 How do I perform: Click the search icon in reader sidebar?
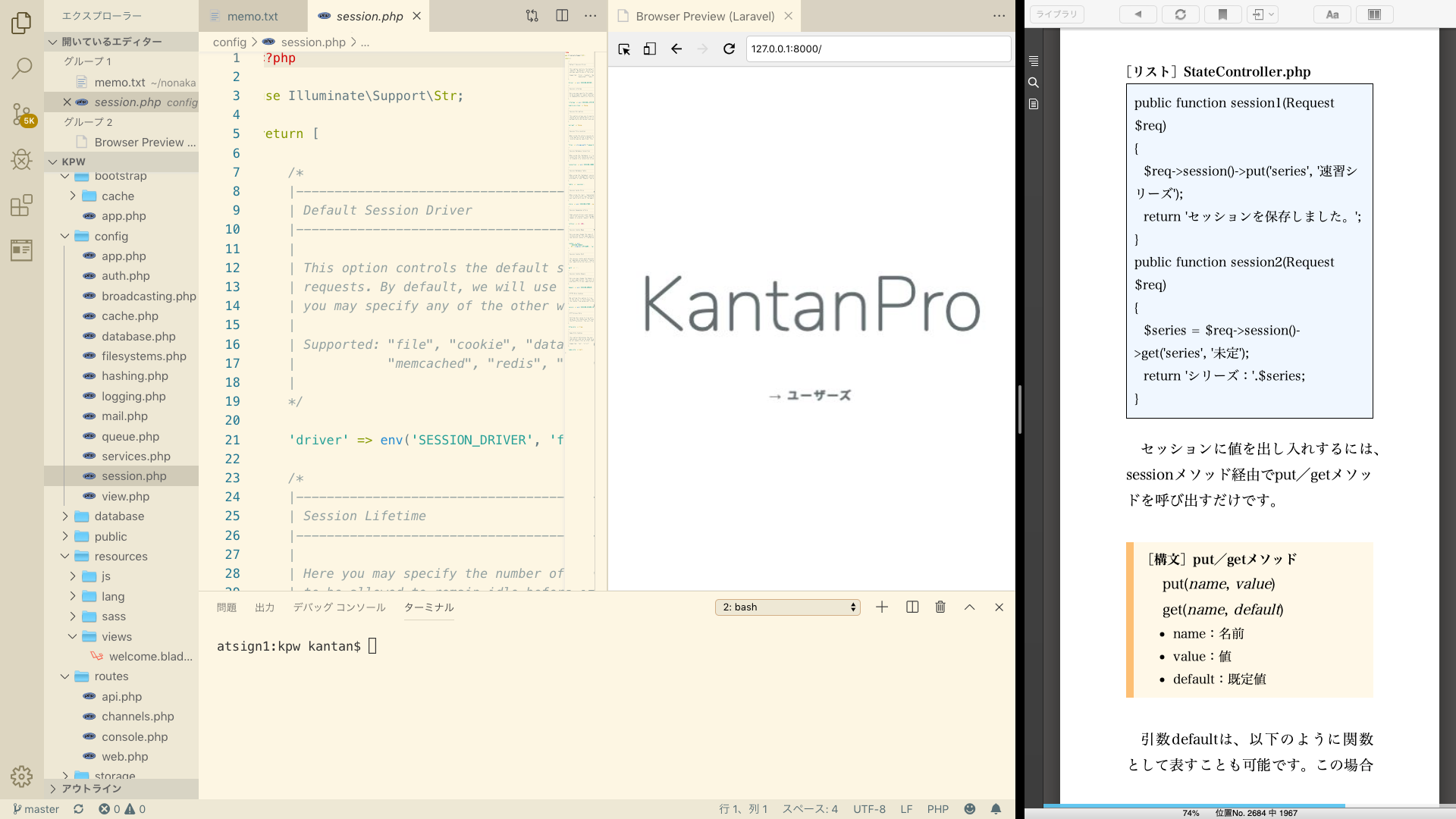coord(1034,82)
